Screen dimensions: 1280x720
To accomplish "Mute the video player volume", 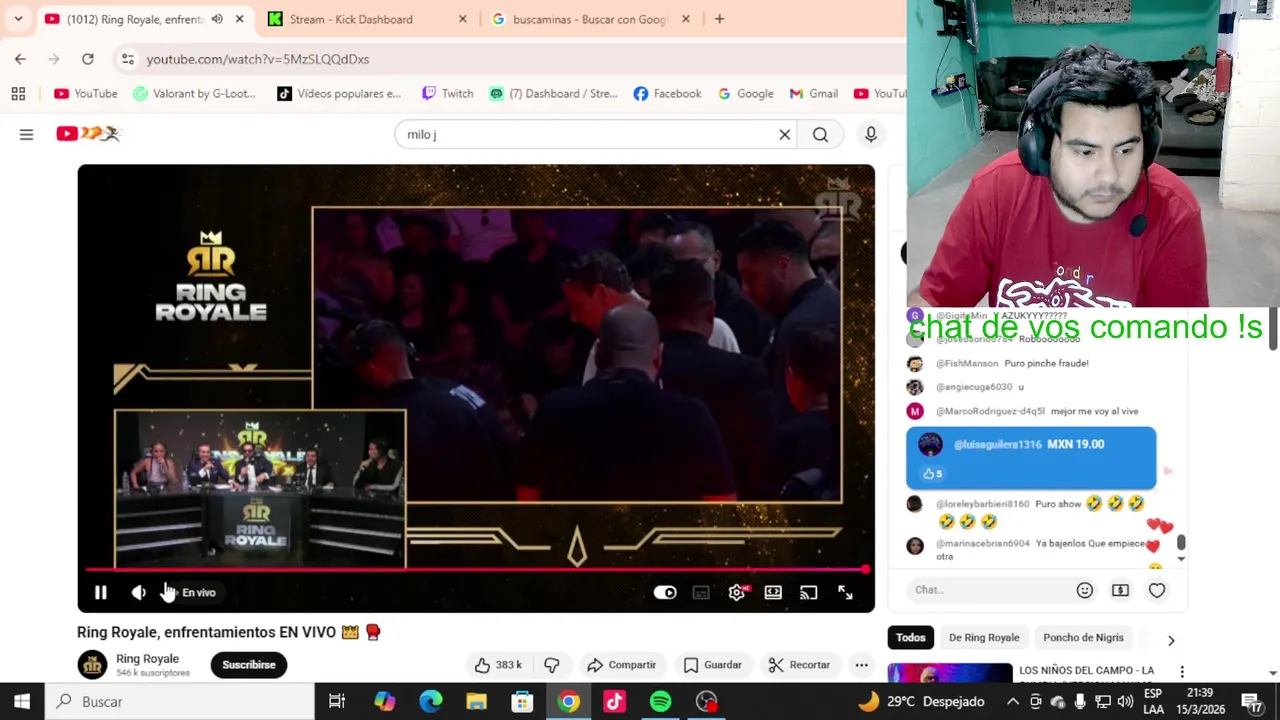I will point(138,593).
